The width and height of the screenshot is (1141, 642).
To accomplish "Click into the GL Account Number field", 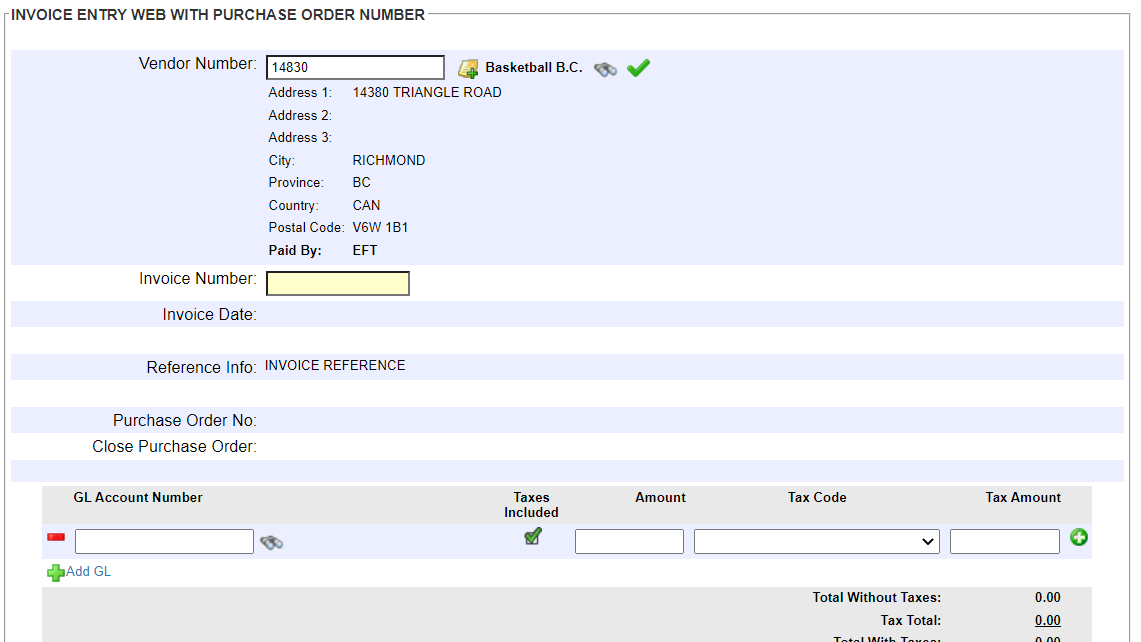I will pyautogui.click(x=164, y=542).
